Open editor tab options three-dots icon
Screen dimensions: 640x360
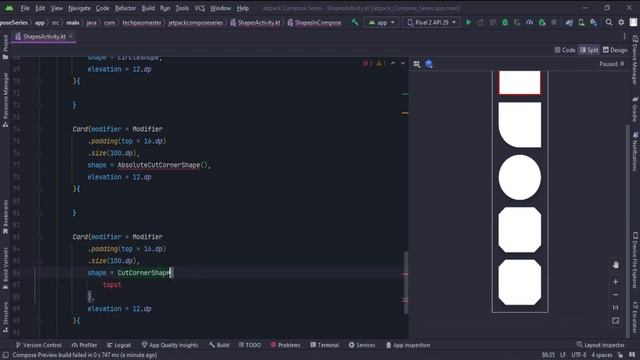624,36
